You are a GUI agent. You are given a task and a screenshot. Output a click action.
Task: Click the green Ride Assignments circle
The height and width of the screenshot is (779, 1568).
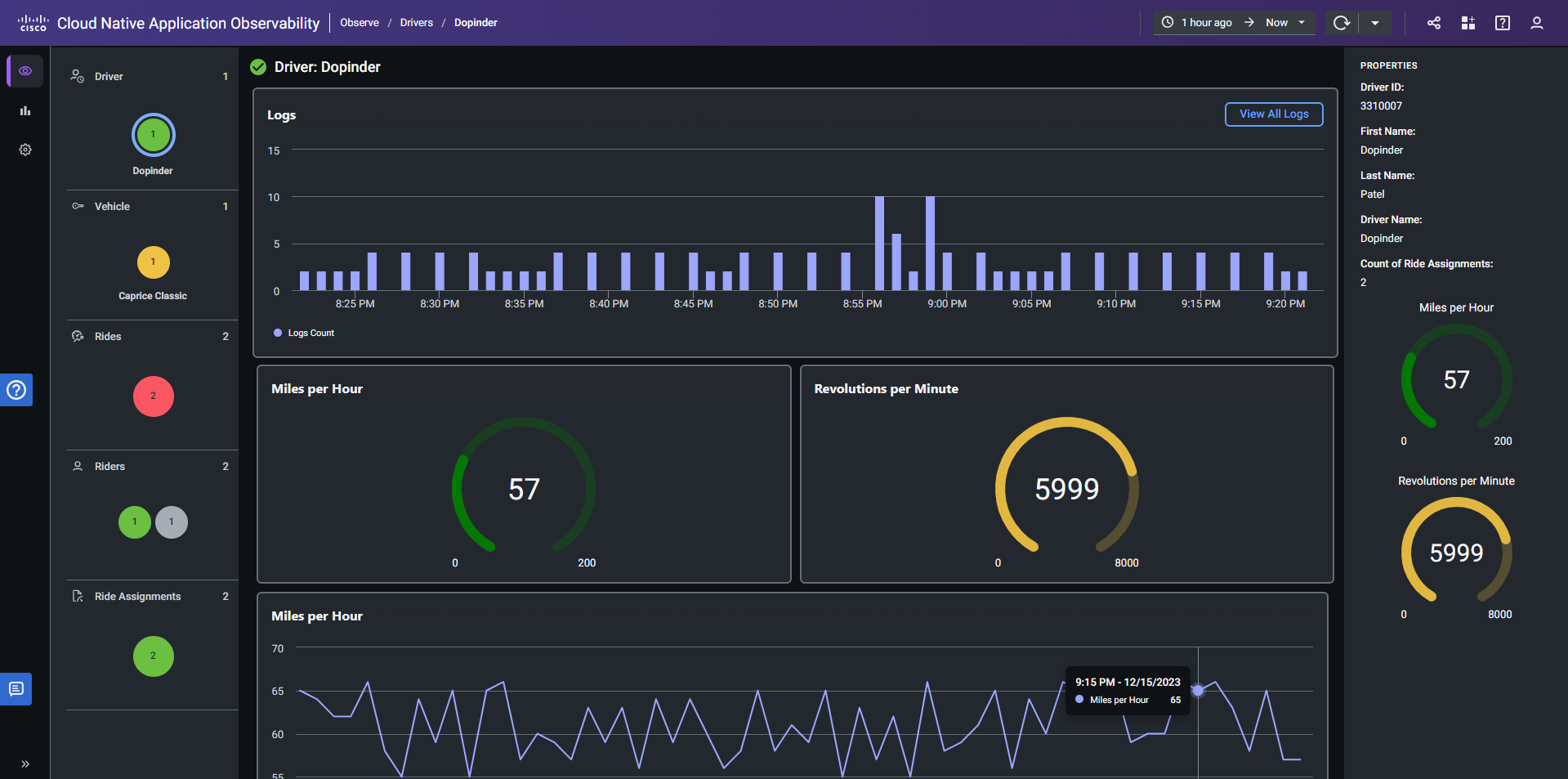[153, 656]
